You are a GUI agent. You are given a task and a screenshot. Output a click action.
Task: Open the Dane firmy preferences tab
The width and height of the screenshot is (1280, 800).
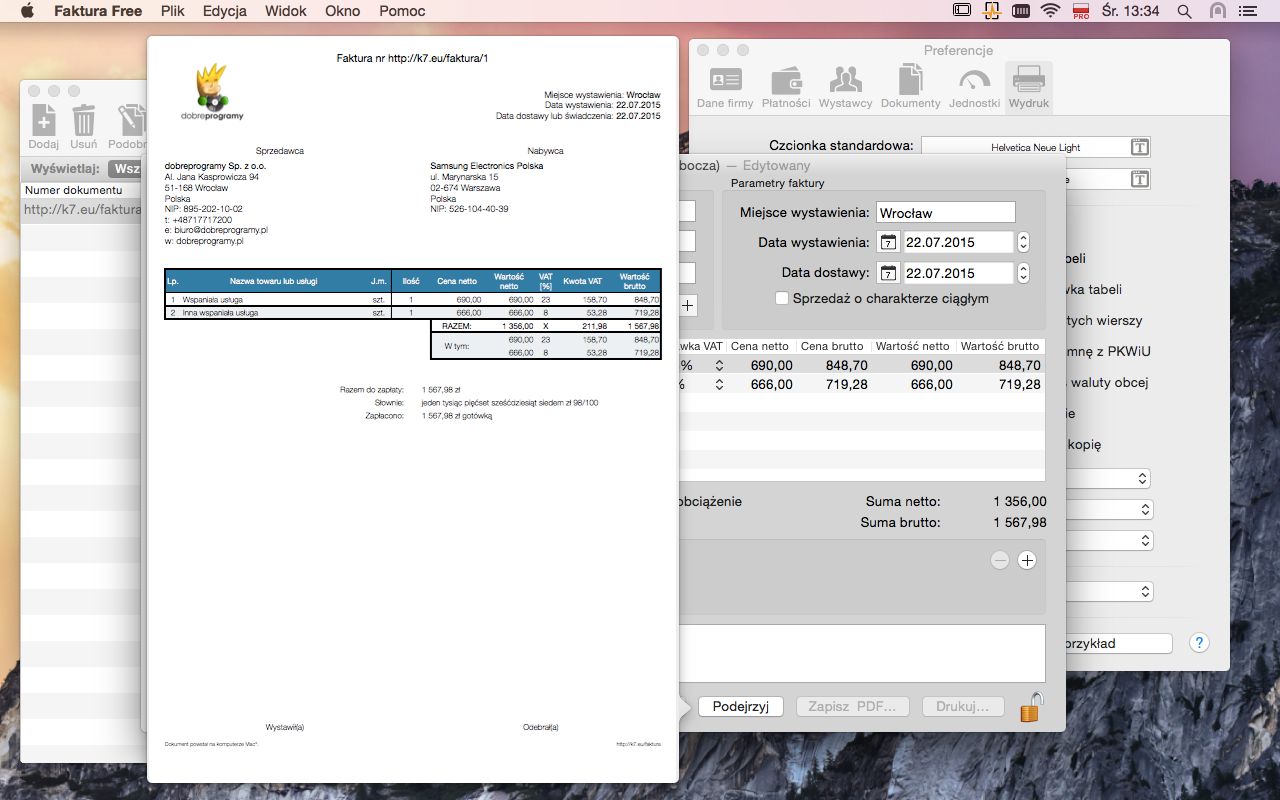(725, 88)
